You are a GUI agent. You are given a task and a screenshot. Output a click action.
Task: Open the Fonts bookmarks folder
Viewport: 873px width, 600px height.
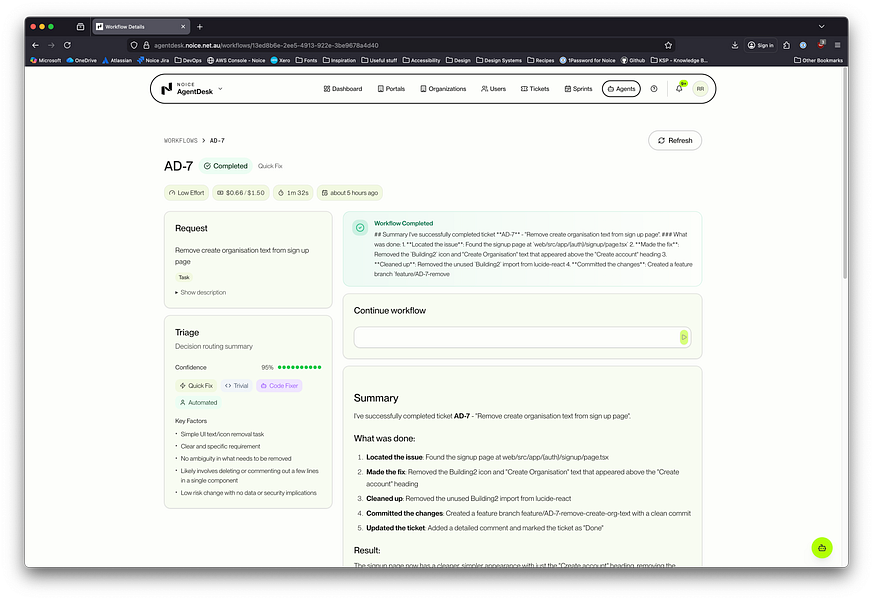306,60
